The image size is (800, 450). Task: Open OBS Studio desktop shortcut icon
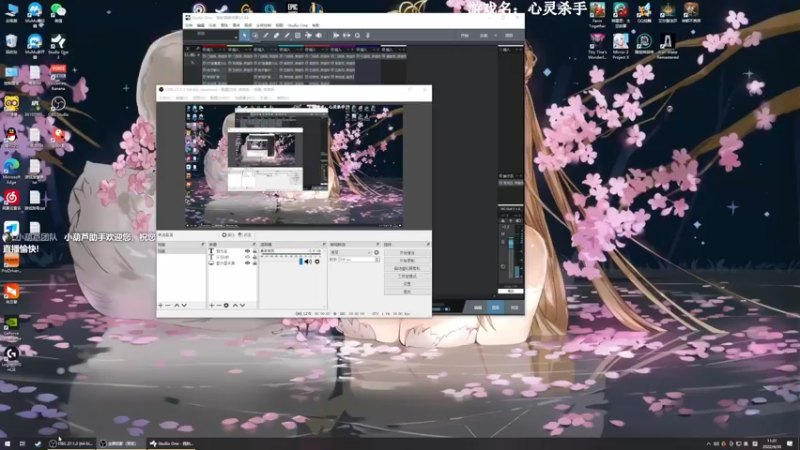pos(58,107)
